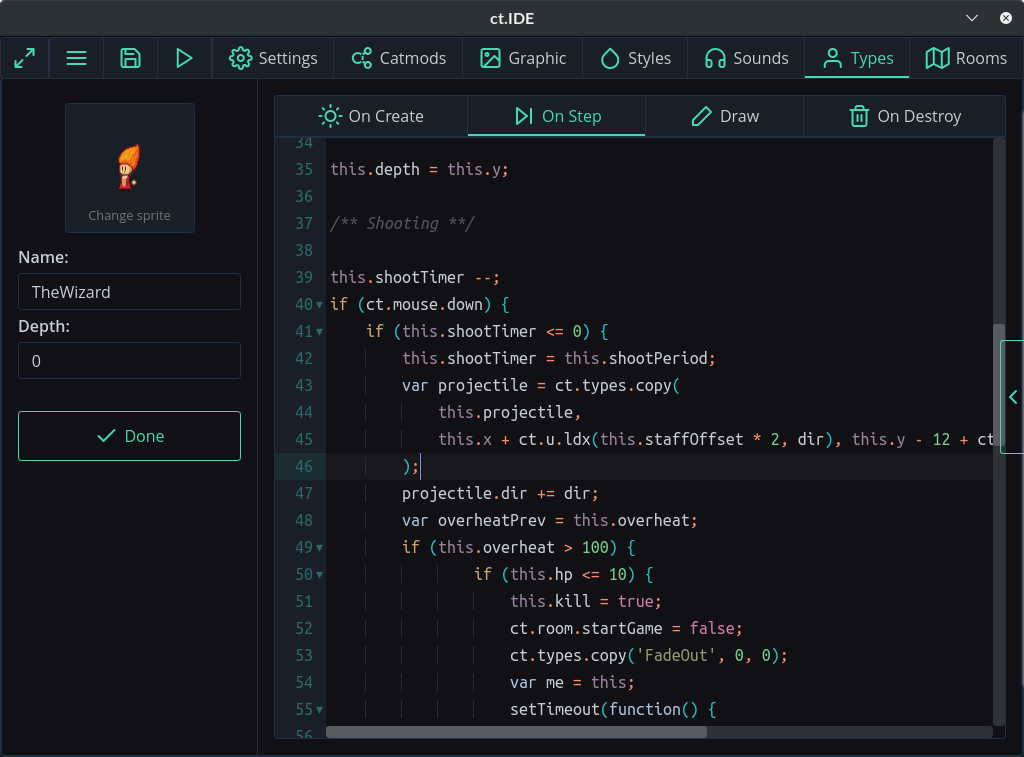Open the Graphic tab
Image resolution: width=1024 pixels, height=757 pixels.
[523, 58]
